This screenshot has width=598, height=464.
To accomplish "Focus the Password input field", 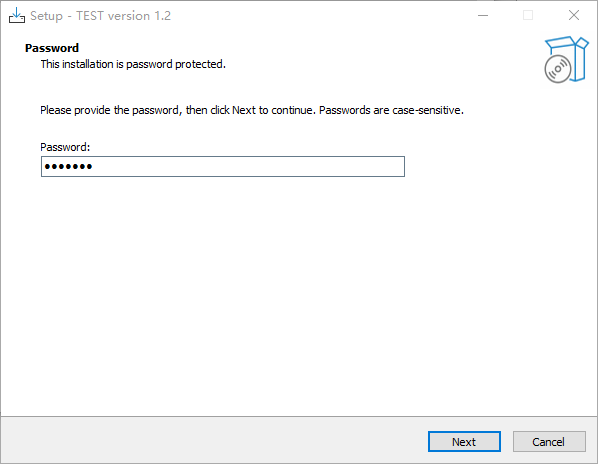I will click(223, 166).
